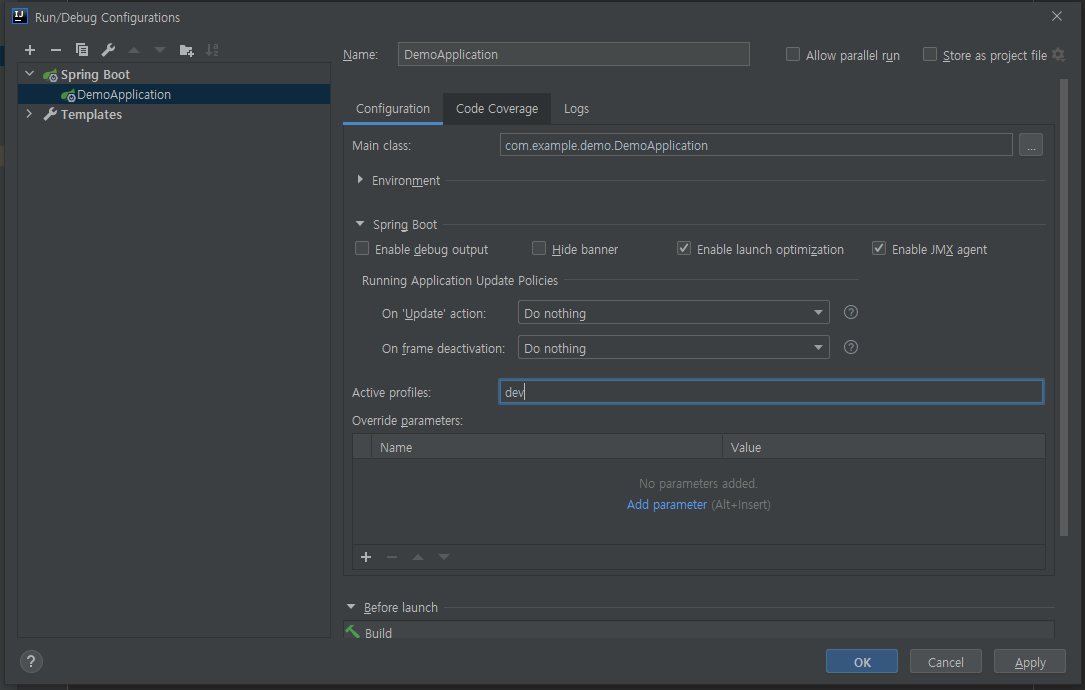Copy the selected configuration
Screen dimensions: 1085x690
point(82,50)
